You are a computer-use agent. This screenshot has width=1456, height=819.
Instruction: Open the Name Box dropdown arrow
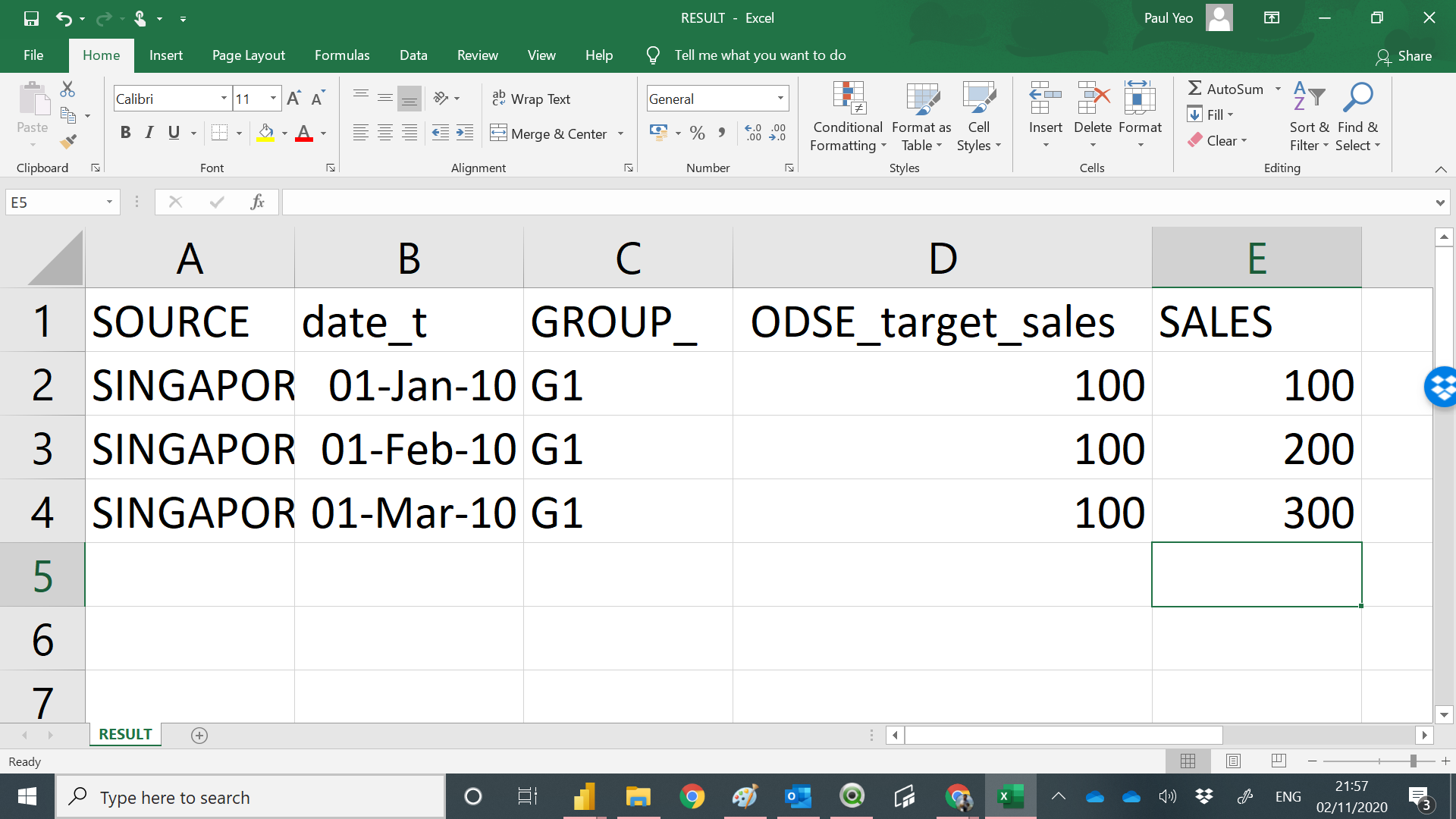click(109, 202)
